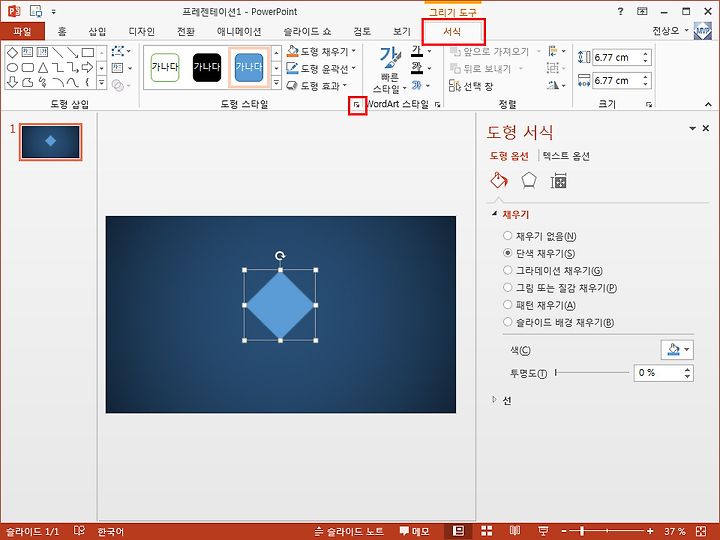
Task: Choose the right arrow shape in gallery
Action: click(87, 68)
